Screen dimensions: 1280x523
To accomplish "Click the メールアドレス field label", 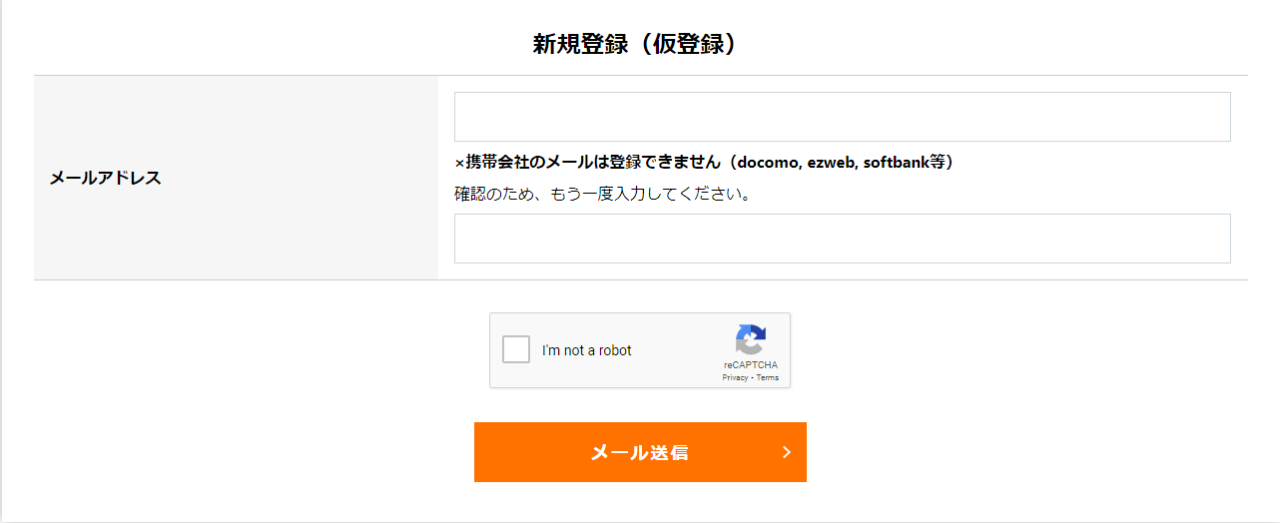I will coord(105,178).
